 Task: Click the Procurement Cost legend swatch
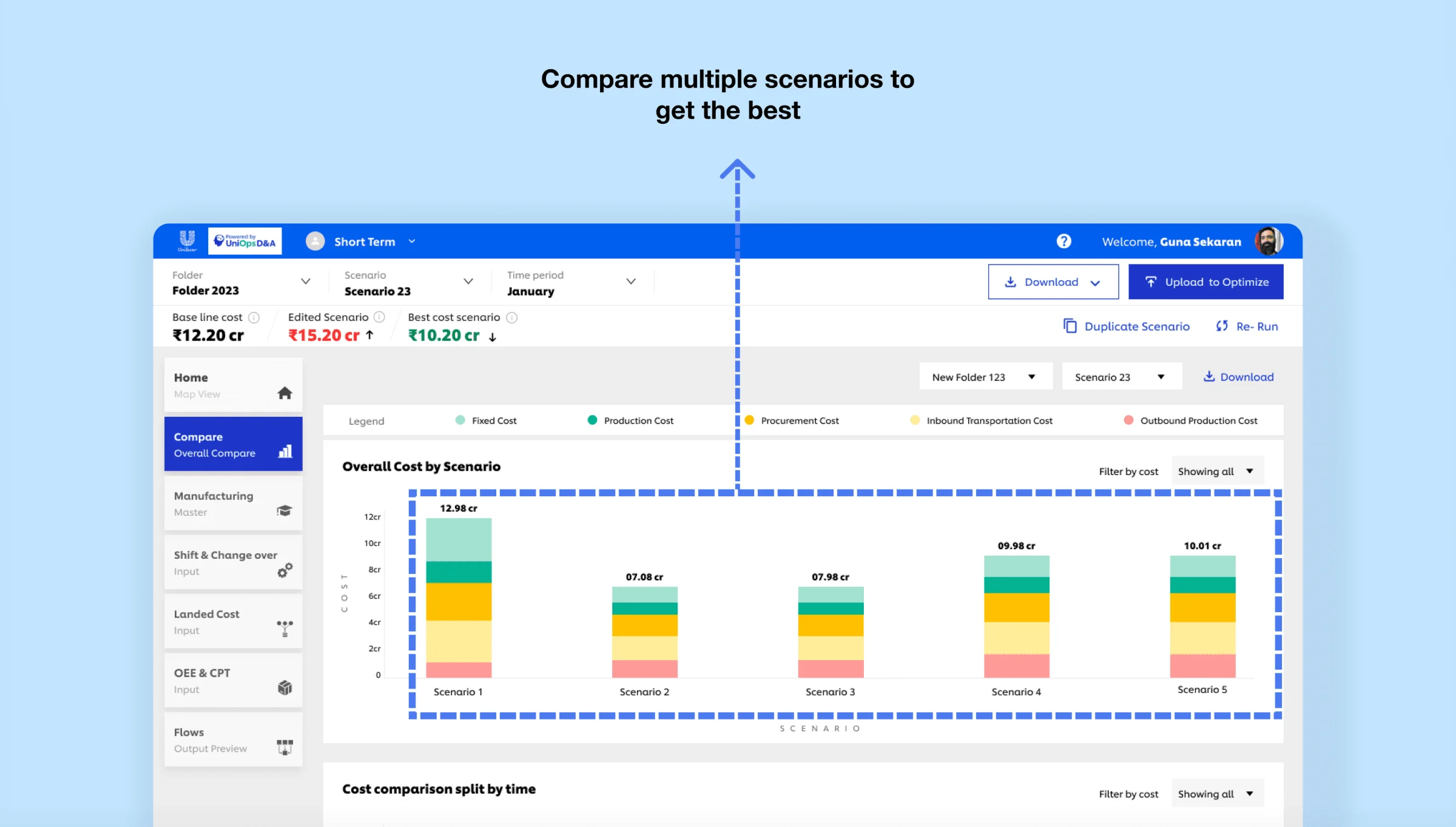pos(749,420)
